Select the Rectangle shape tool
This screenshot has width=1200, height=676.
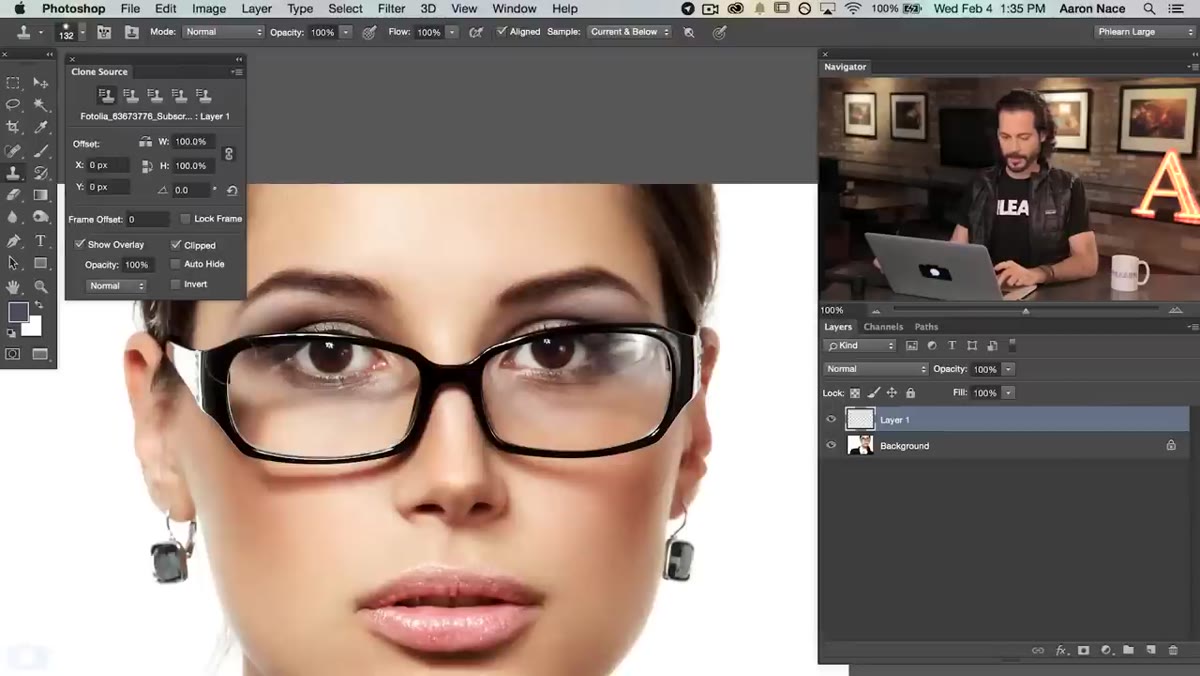pos(40,264)
